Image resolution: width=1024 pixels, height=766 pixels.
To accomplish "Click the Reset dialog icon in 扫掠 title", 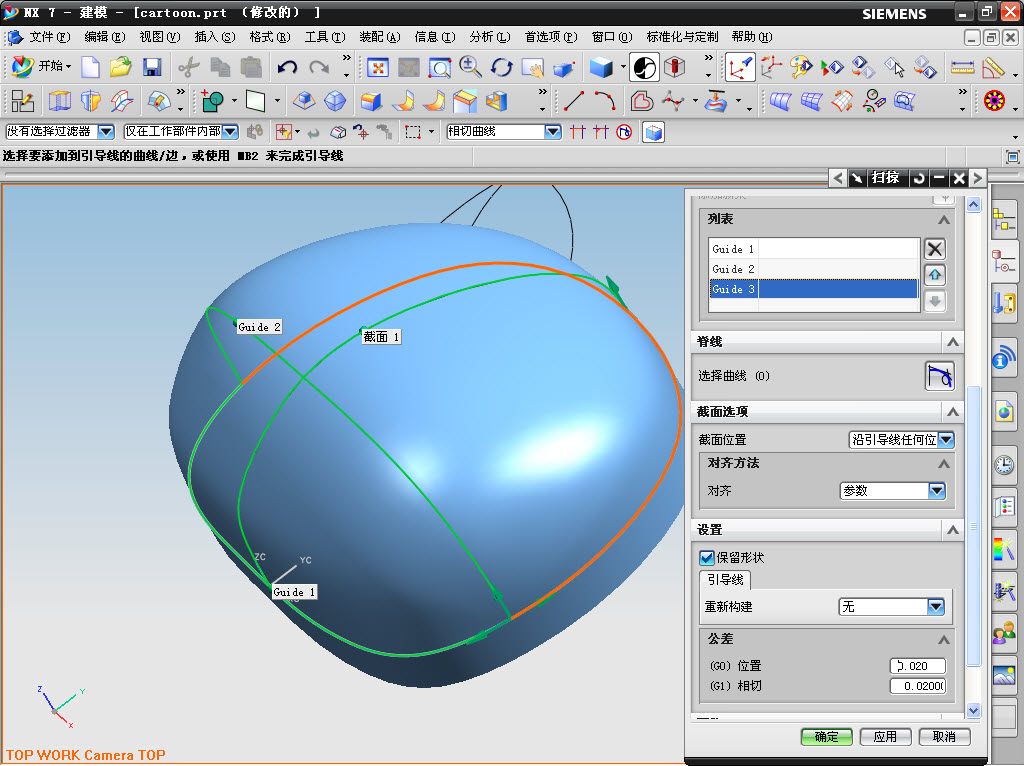I will pos(919,178).
